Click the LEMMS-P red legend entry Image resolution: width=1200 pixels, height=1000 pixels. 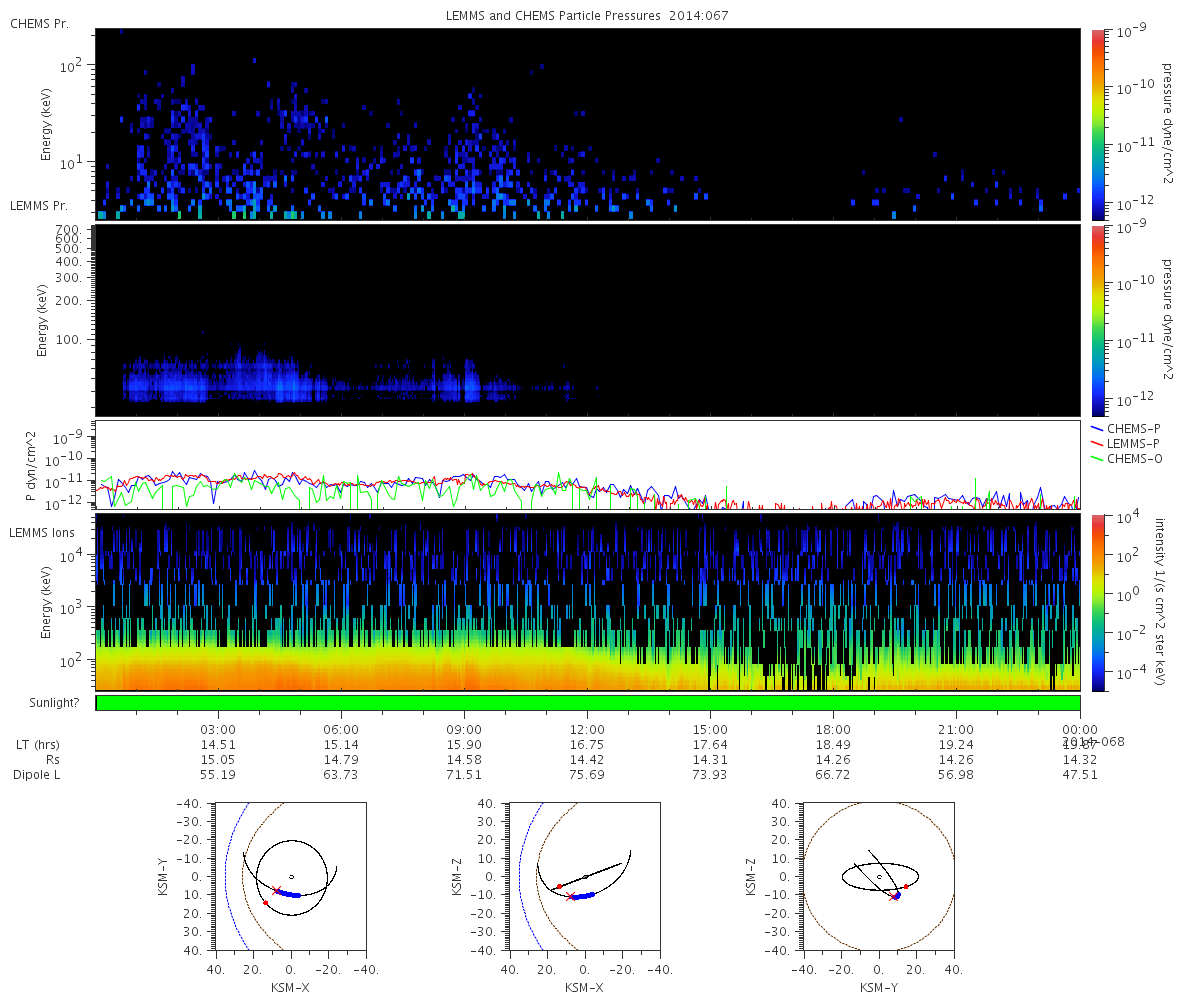(1125, 443)
